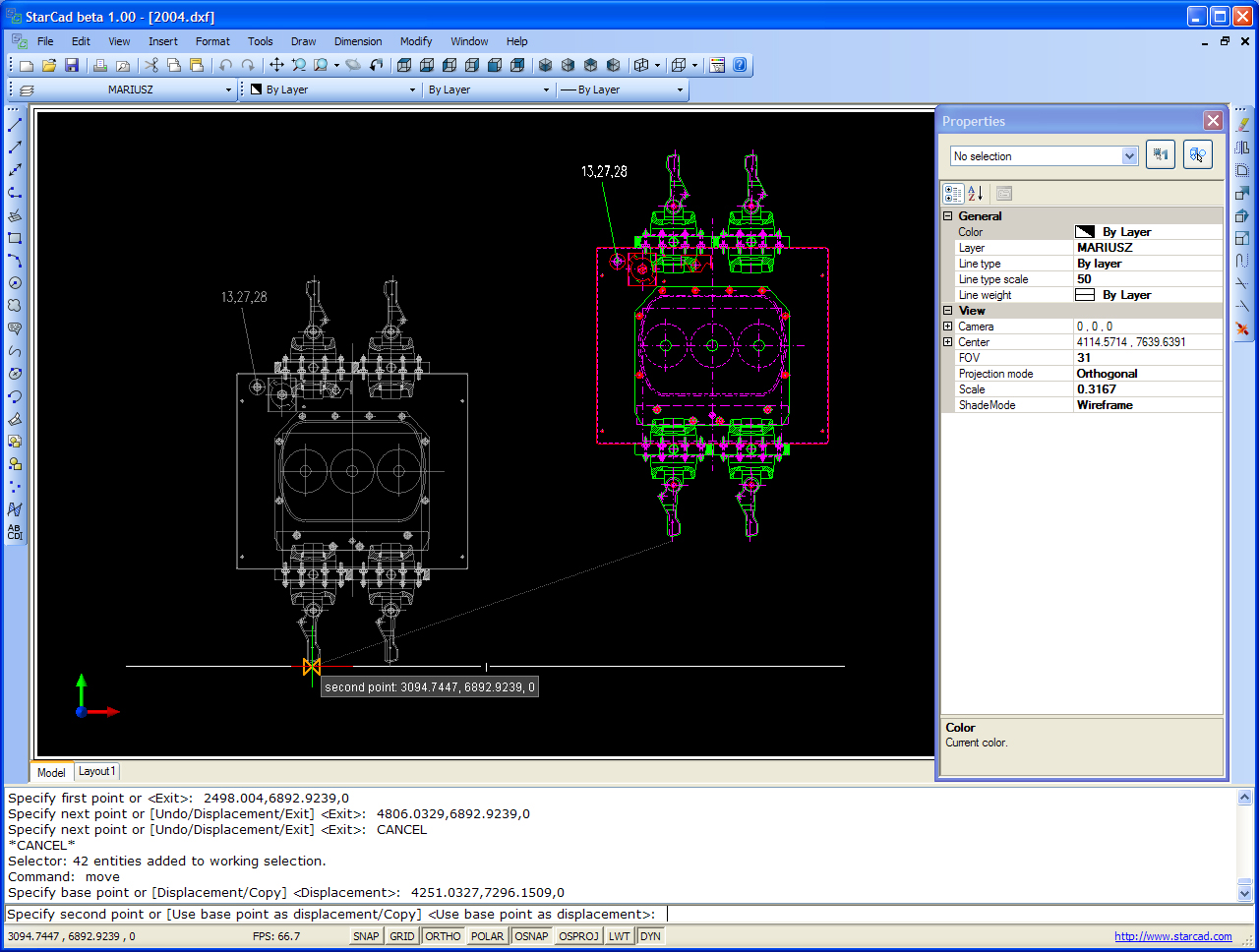The width and height of the screenshot is (1259, 952).
Task: Collapse the General properties group
Action: tap(948, 216)
